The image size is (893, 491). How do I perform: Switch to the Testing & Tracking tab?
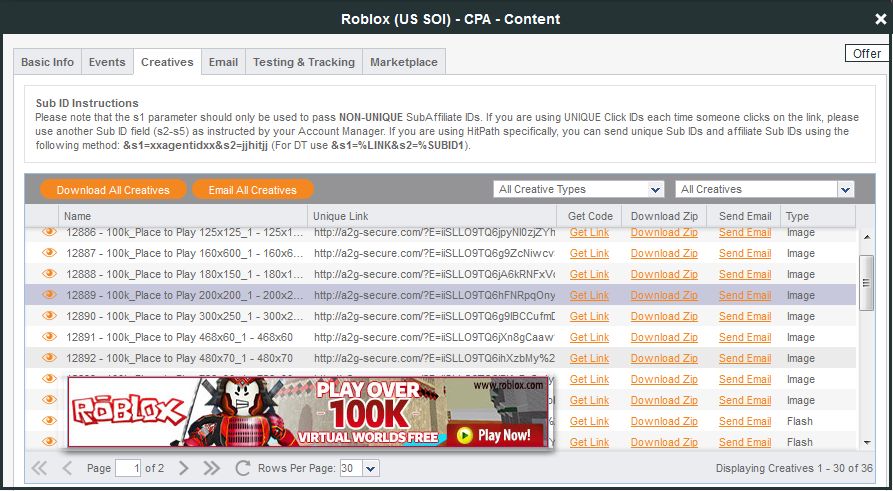click(303, 62)
